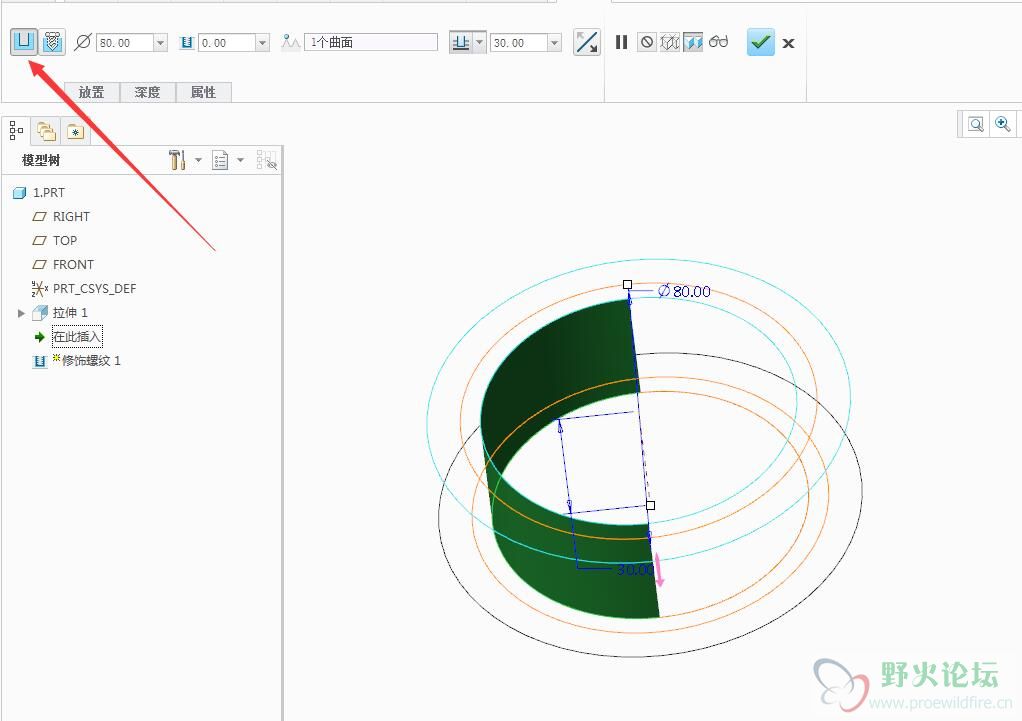The width and height of the screenshot is (1022, 721).
Task: Click the Ø80.00 dimension in the model
Action: pos(684,291)
